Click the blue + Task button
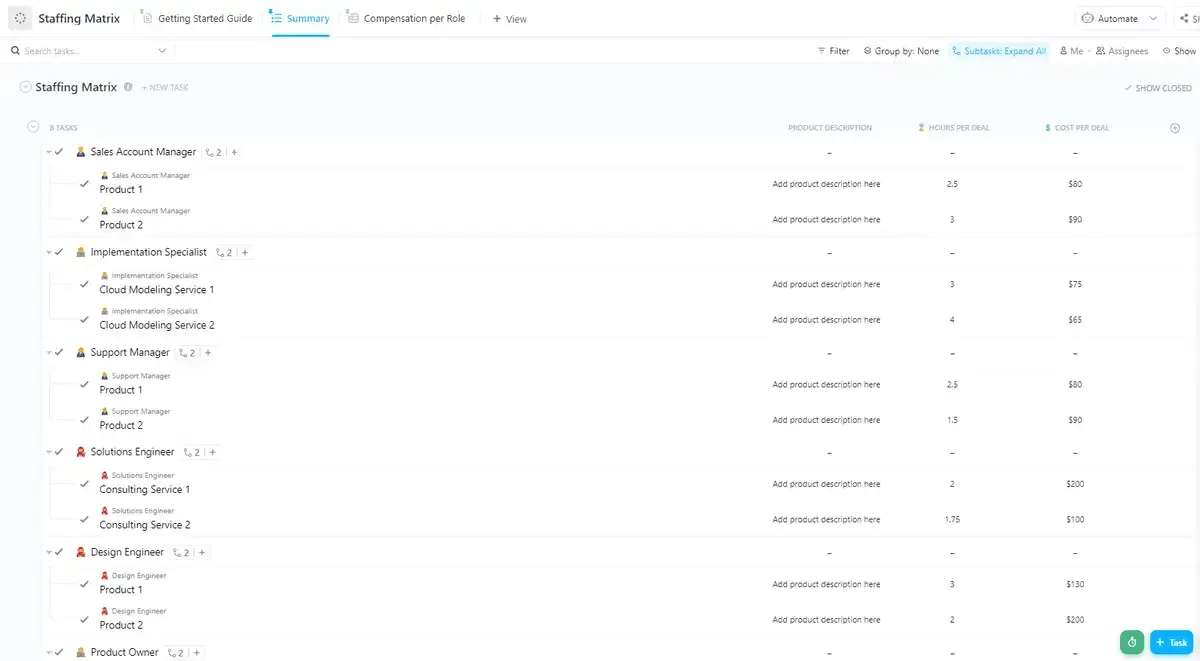 point(1172,642)
